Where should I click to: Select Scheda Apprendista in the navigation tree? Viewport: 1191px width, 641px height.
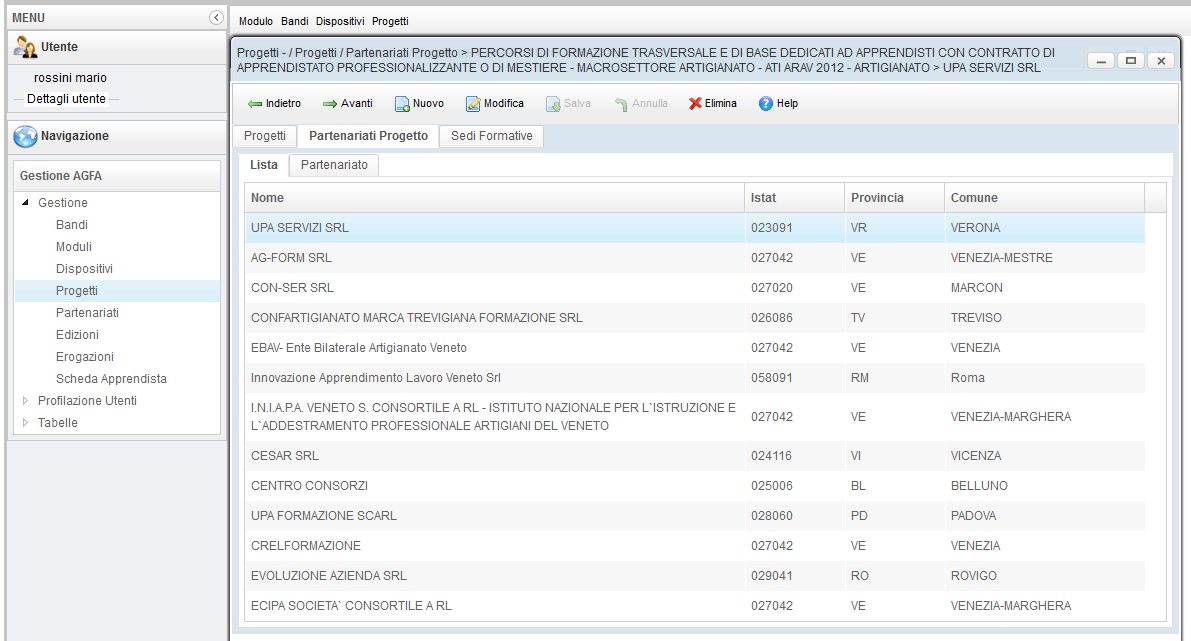(x=111, y=379)
